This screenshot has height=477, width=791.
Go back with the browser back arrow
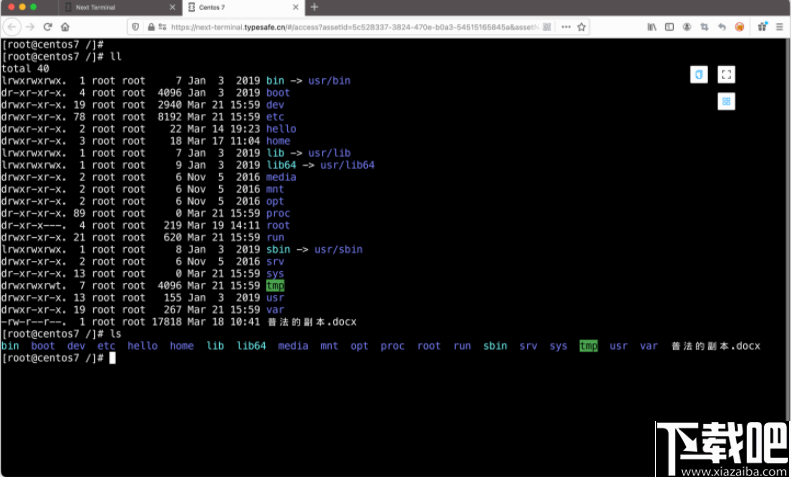click(x=13, y=27)
